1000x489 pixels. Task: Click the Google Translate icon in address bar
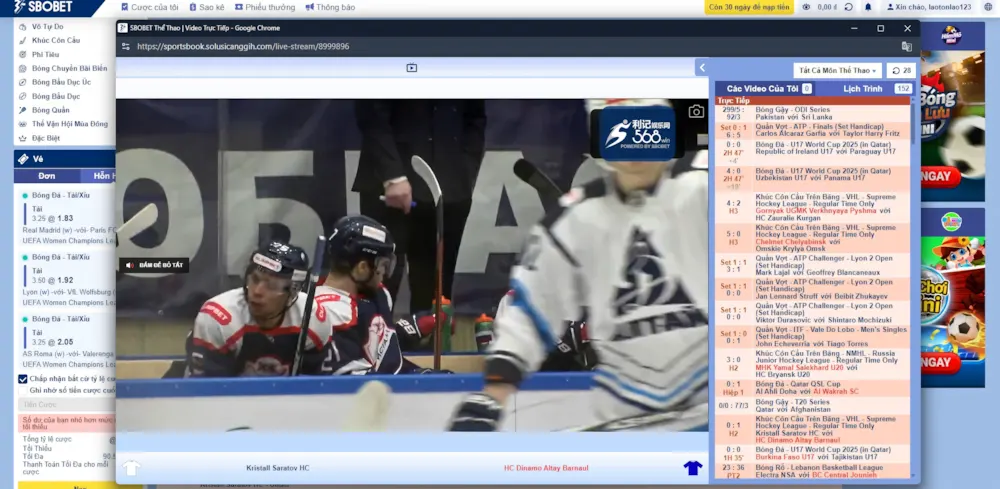906,46
